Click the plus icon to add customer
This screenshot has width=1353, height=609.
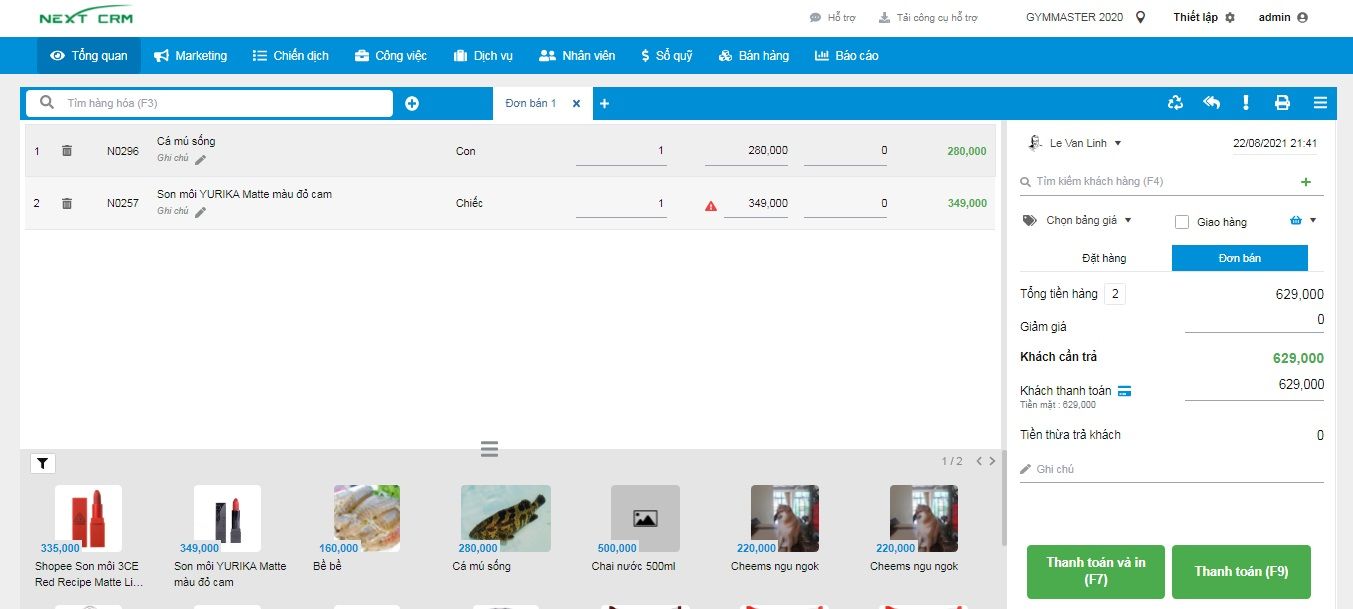1305,182
